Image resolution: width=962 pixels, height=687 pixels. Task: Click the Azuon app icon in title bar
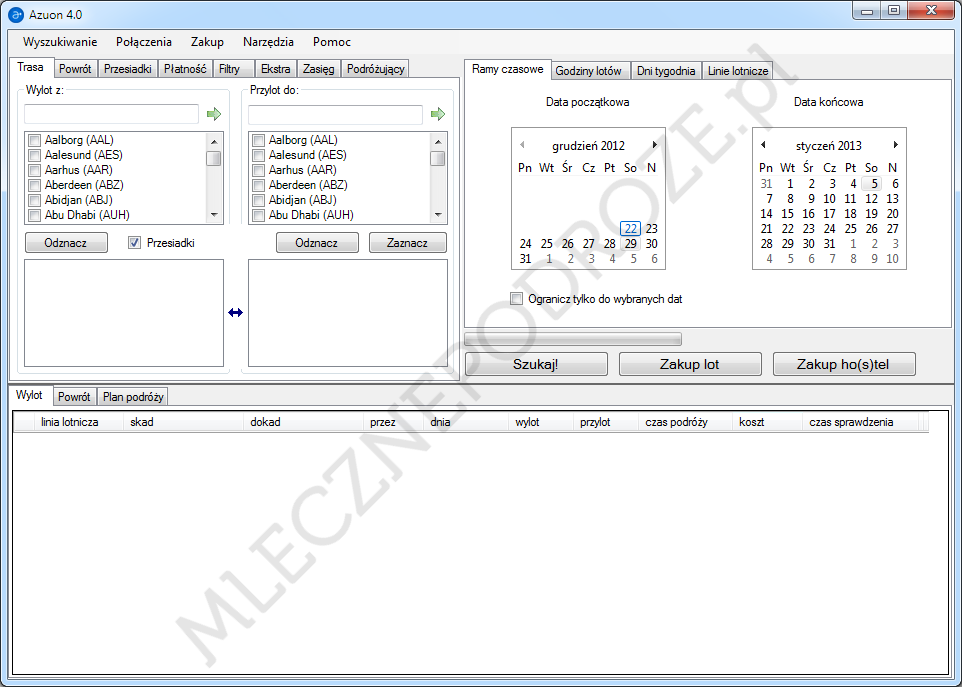pos(16,14)
